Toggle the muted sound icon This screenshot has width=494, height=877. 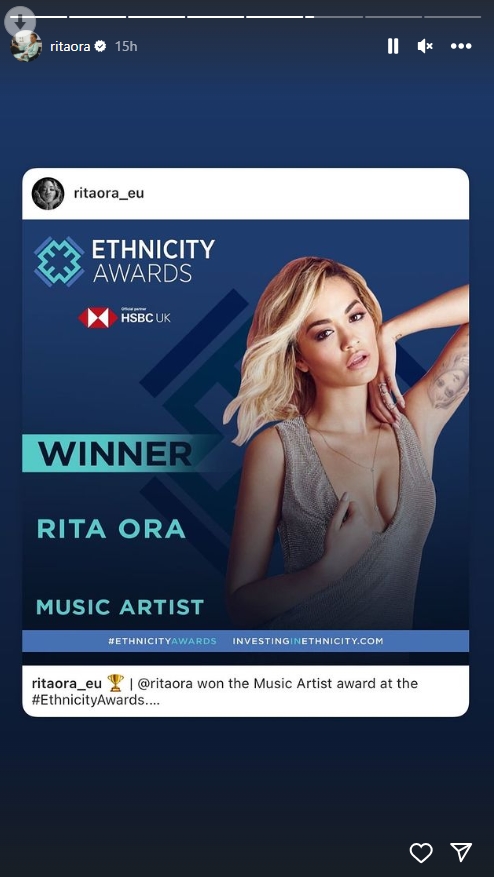coord(425,46)
